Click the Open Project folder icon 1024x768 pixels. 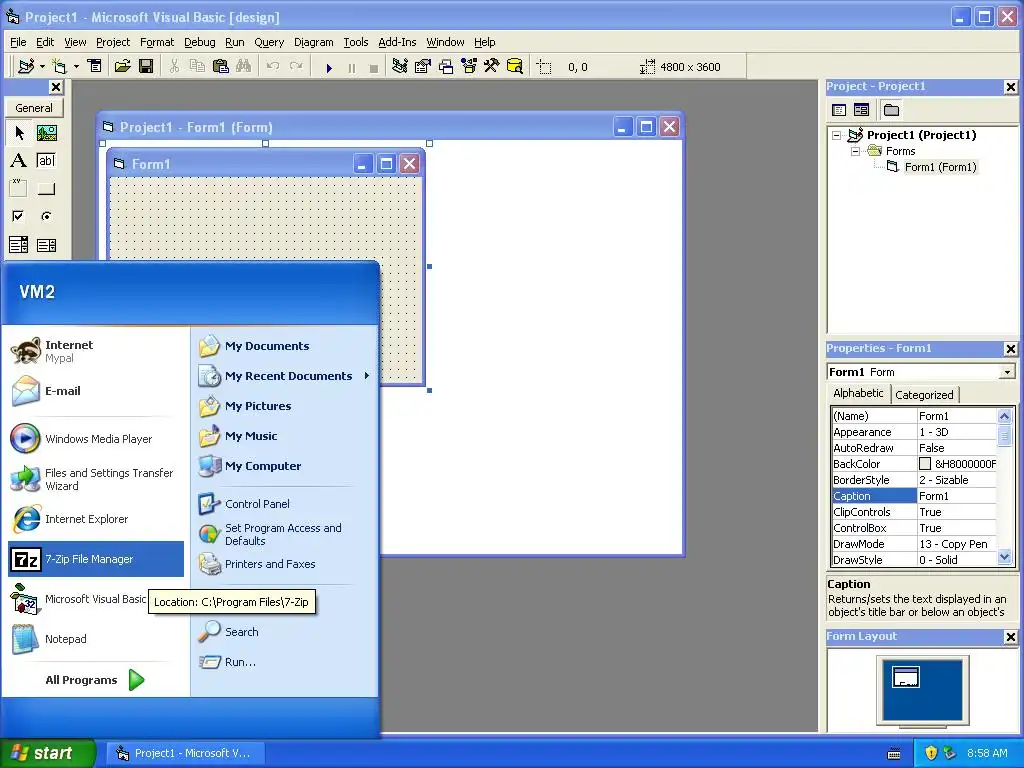coord(122,66)
